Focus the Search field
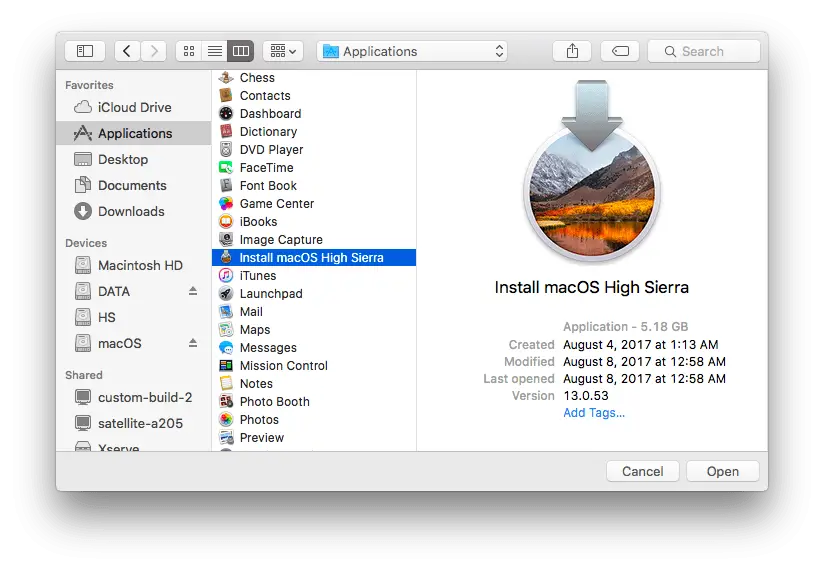This screenshot has height=571, width=824. coord(704,51)
